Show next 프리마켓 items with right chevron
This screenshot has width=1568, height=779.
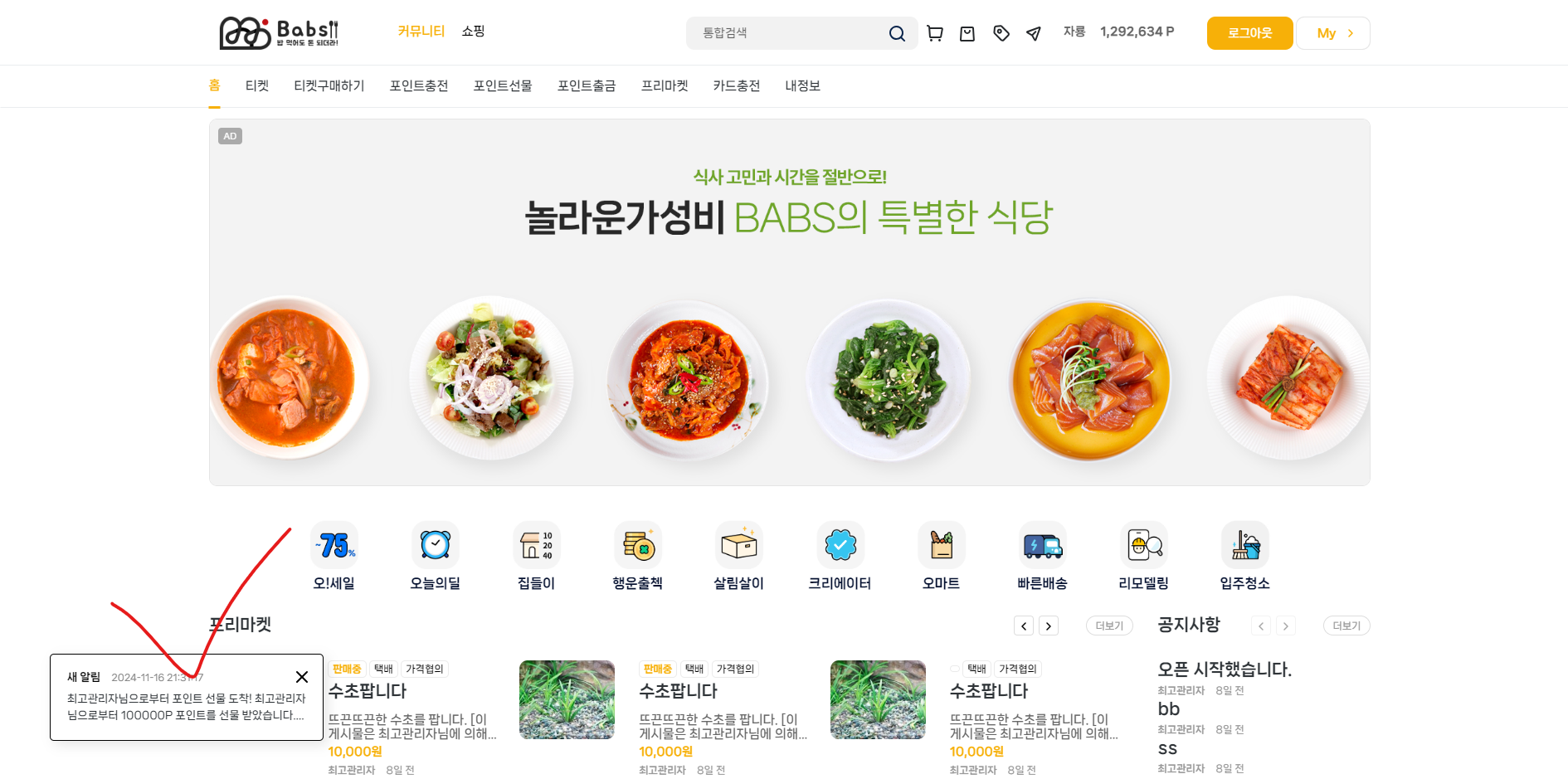[1049, 626]
